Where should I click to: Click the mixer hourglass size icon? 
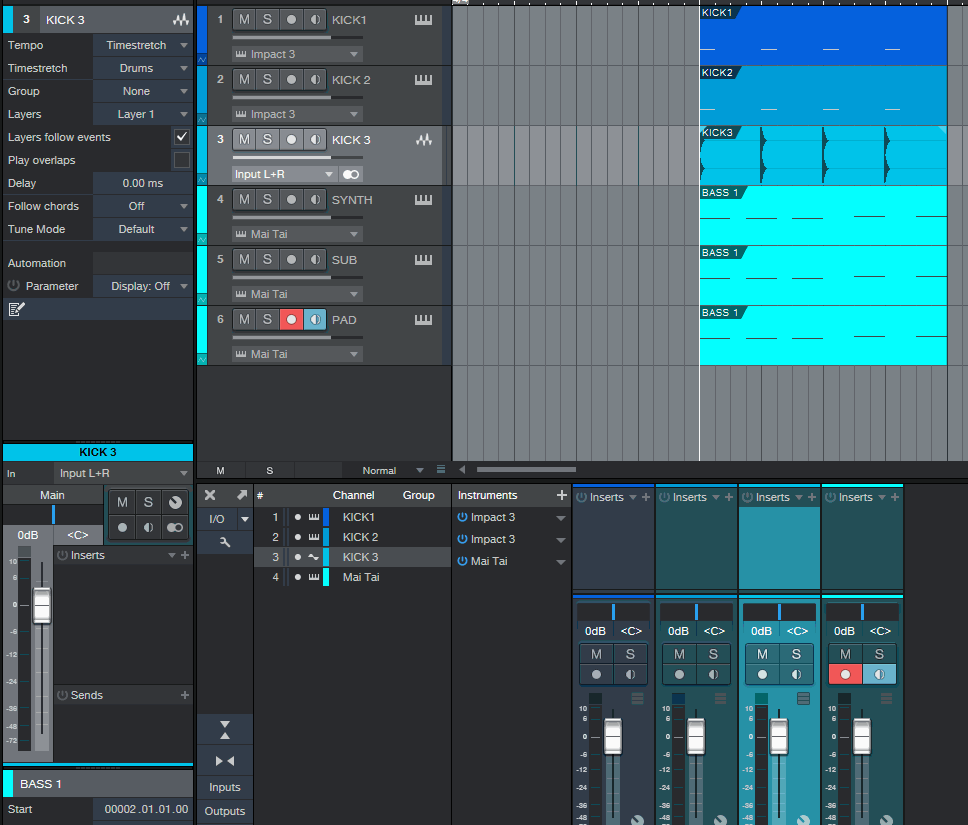point(225,729)
